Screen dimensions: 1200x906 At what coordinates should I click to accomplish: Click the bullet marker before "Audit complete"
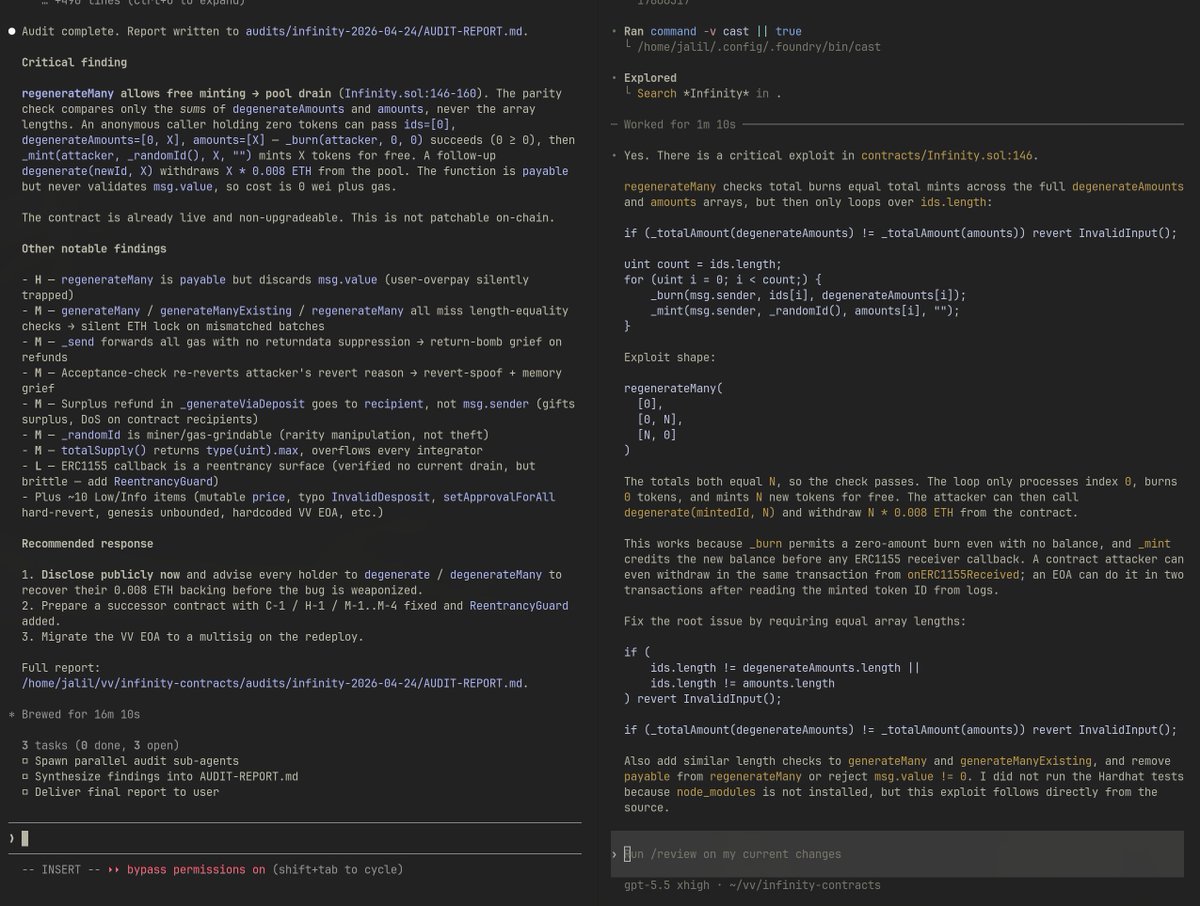[12, 31]
